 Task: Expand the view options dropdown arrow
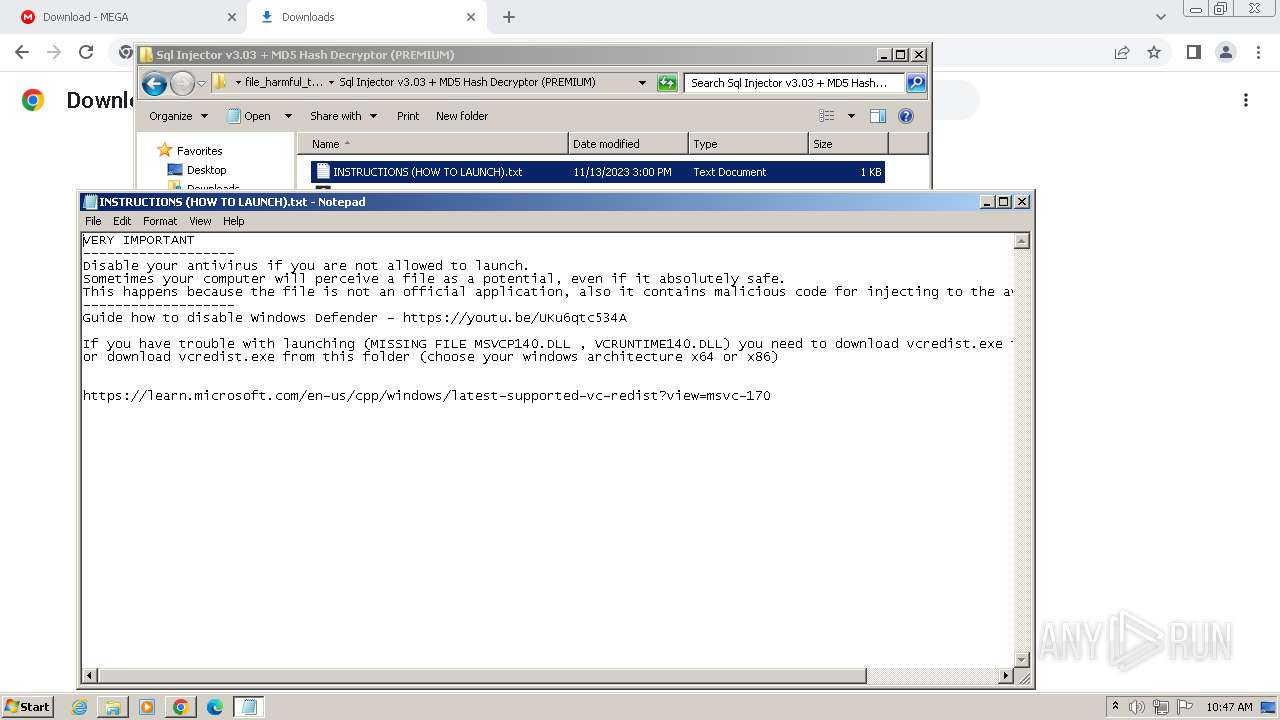coord(851,116)
